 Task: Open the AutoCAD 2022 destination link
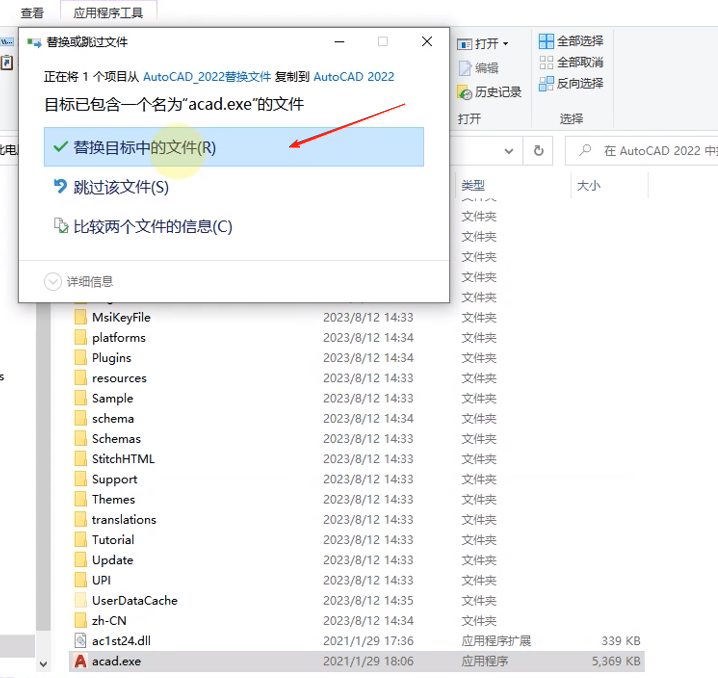[354, 76]
